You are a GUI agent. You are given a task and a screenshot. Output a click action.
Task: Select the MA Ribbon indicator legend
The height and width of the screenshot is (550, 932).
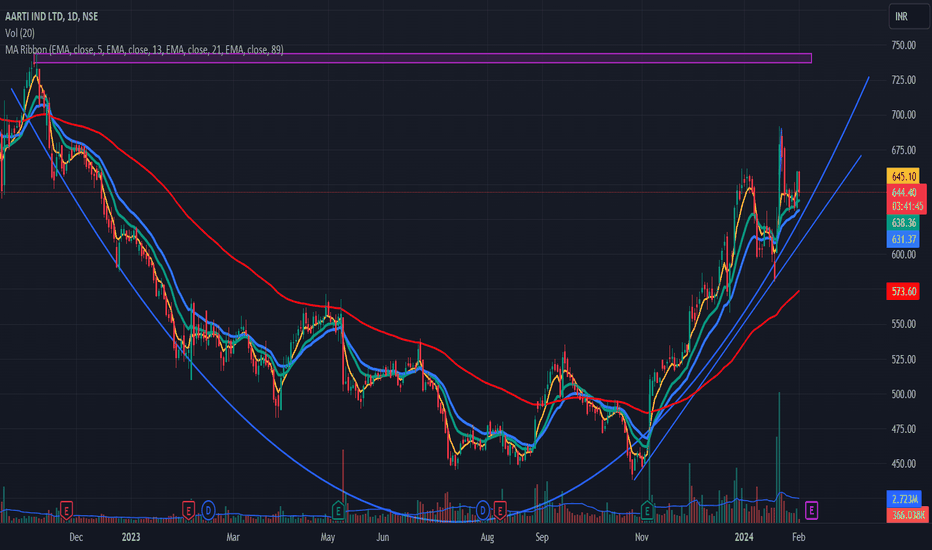click(144, 50)
